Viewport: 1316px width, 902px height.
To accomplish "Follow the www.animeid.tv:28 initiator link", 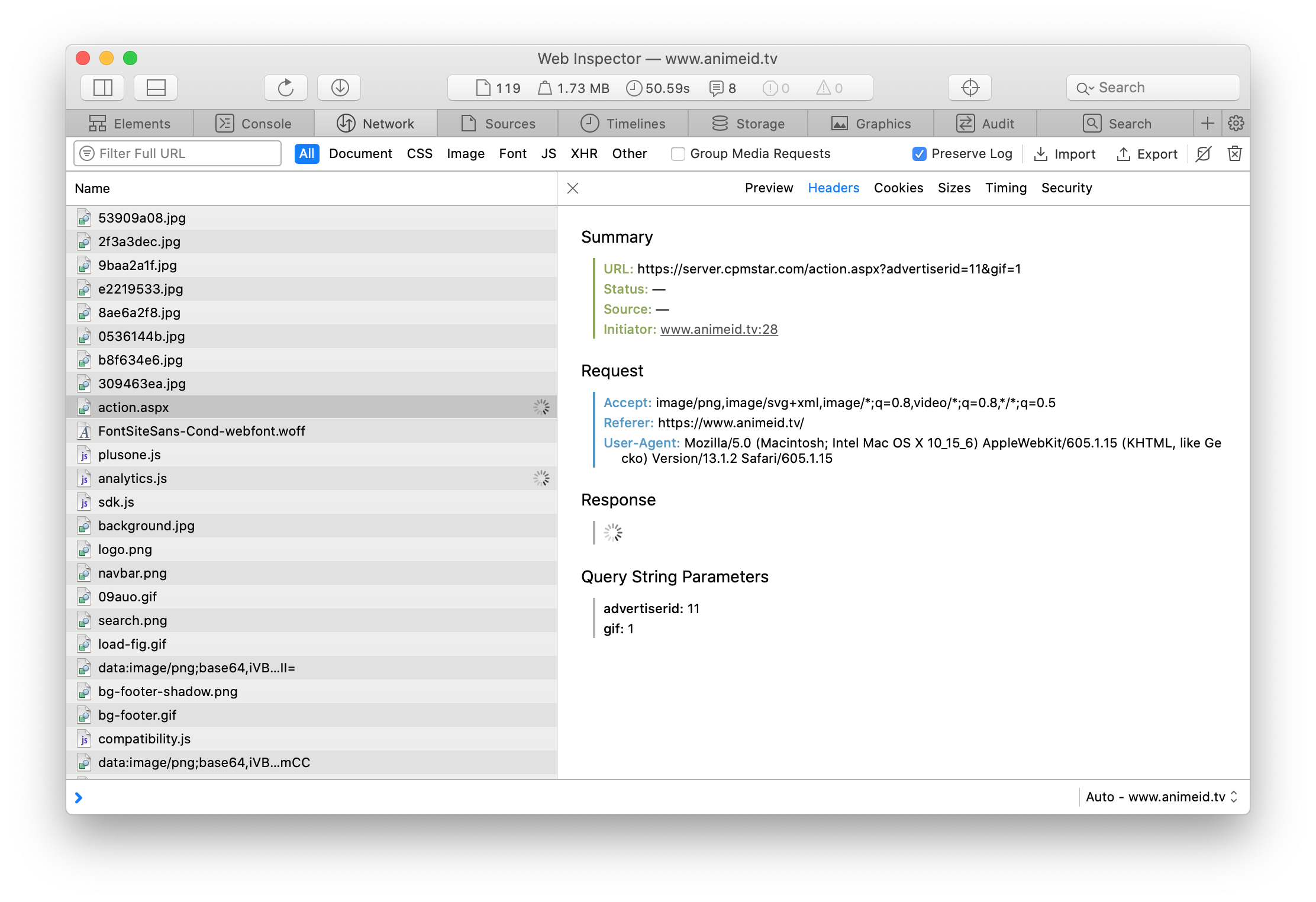I will pos(718,330).
